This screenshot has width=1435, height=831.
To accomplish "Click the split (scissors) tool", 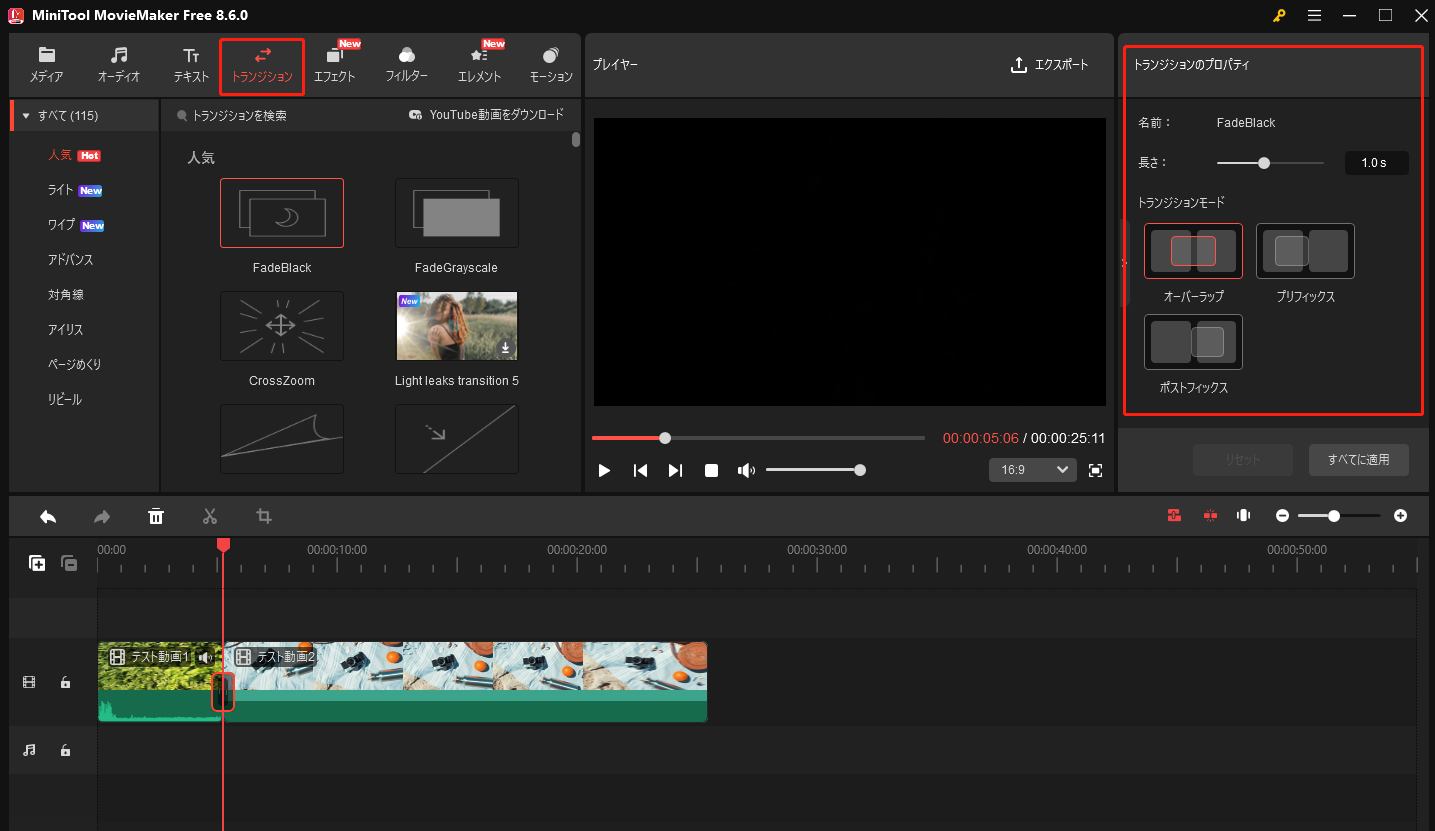I will point(210,516).
